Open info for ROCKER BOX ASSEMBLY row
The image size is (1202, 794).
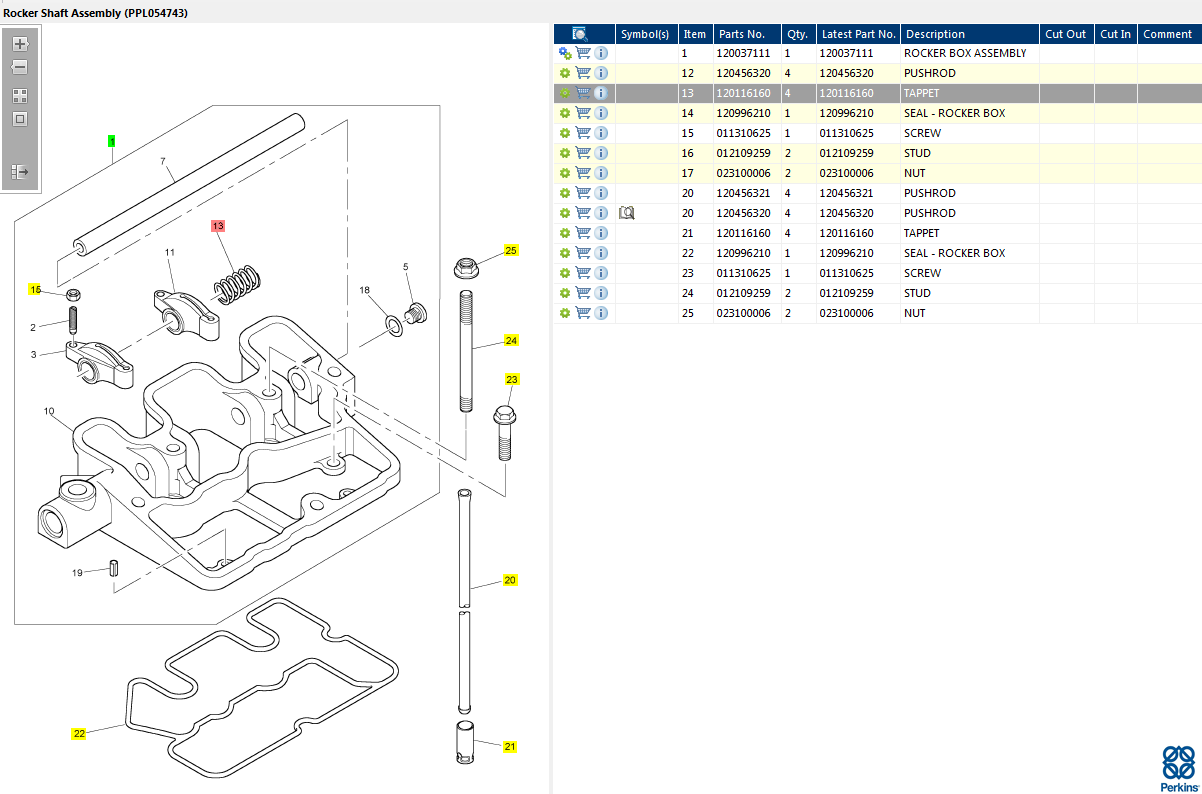tap(601, 53)
